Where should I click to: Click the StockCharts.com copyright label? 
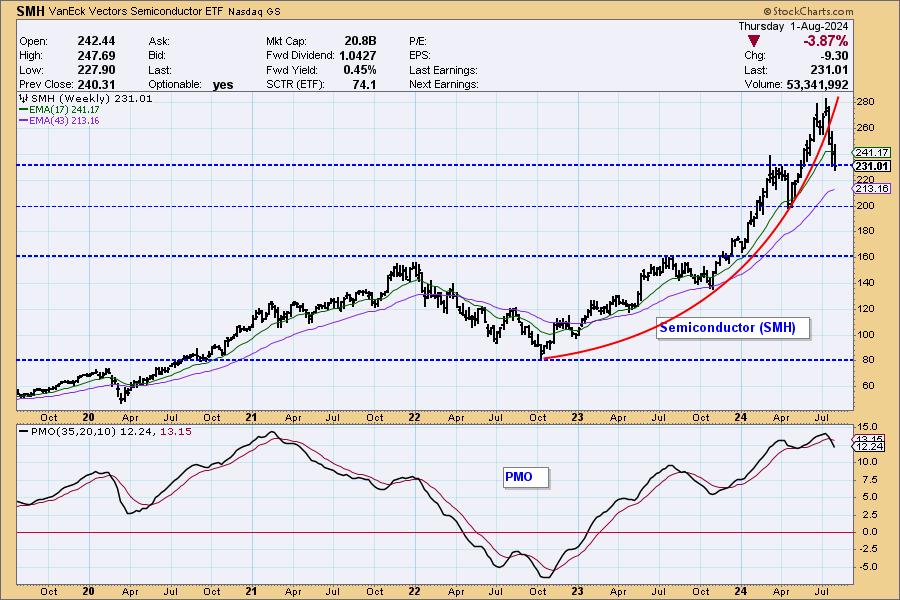808,11
